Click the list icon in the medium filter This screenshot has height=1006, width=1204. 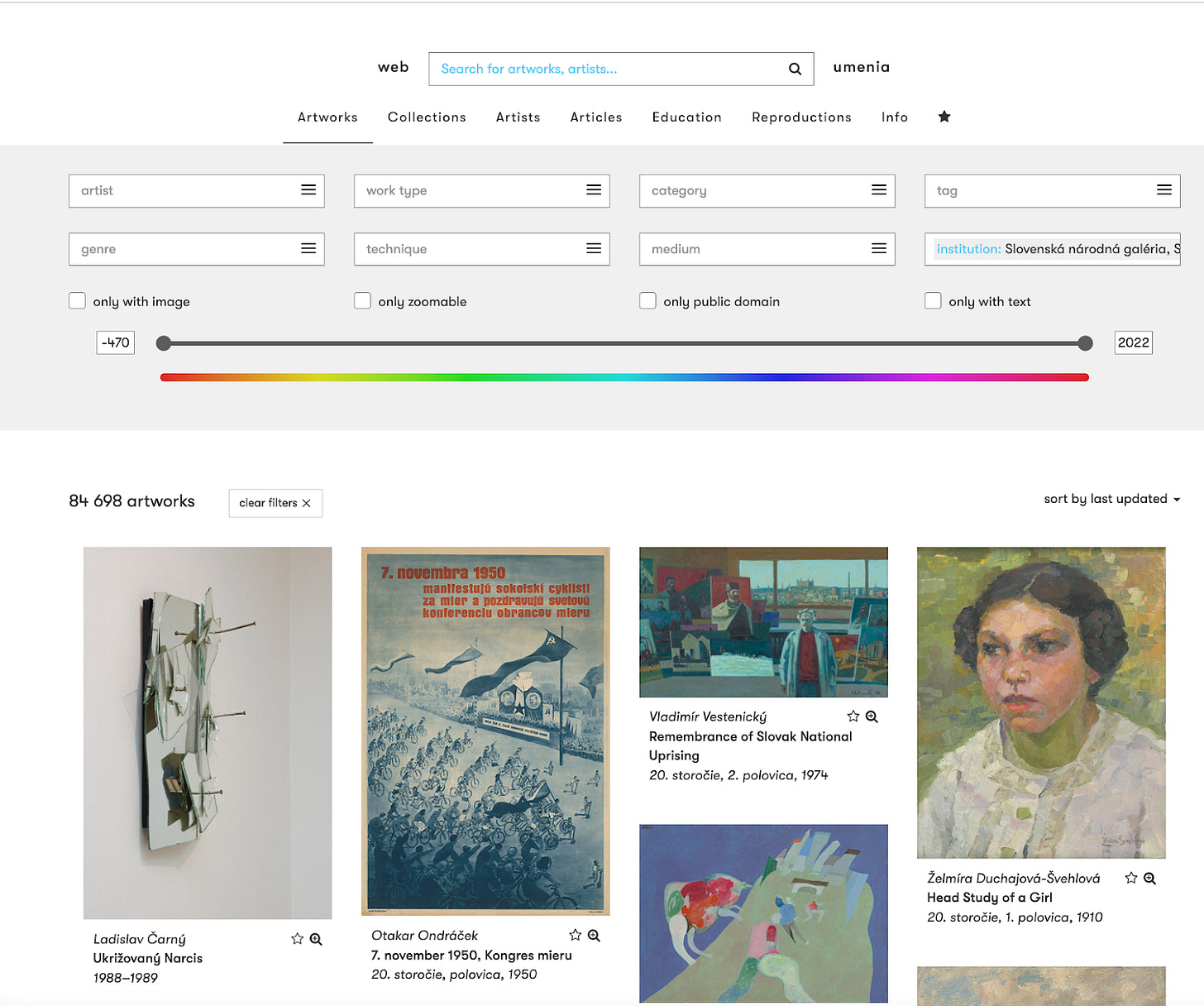[879, 249]
